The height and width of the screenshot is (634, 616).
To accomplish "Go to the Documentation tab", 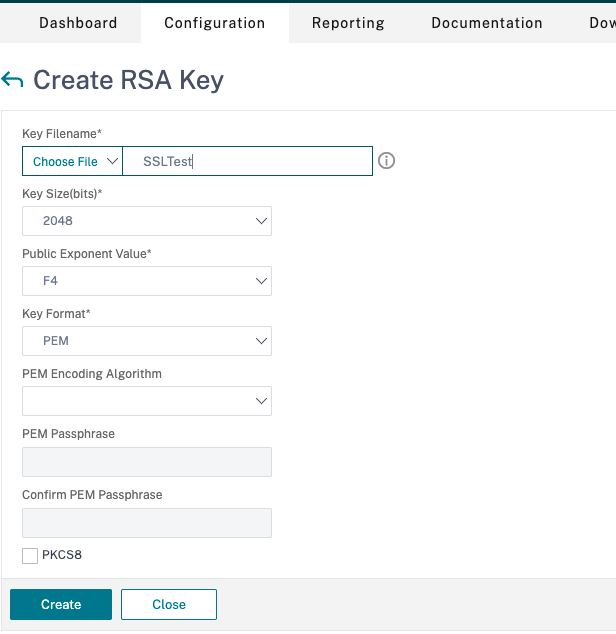I will [x=487, y=22].
